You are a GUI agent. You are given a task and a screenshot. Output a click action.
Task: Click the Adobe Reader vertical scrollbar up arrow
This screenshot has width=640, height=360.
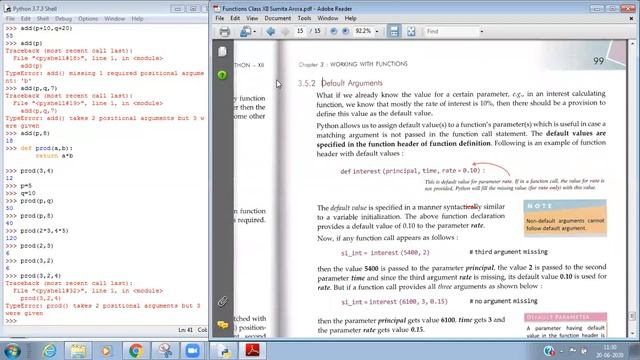pos(632,43)
